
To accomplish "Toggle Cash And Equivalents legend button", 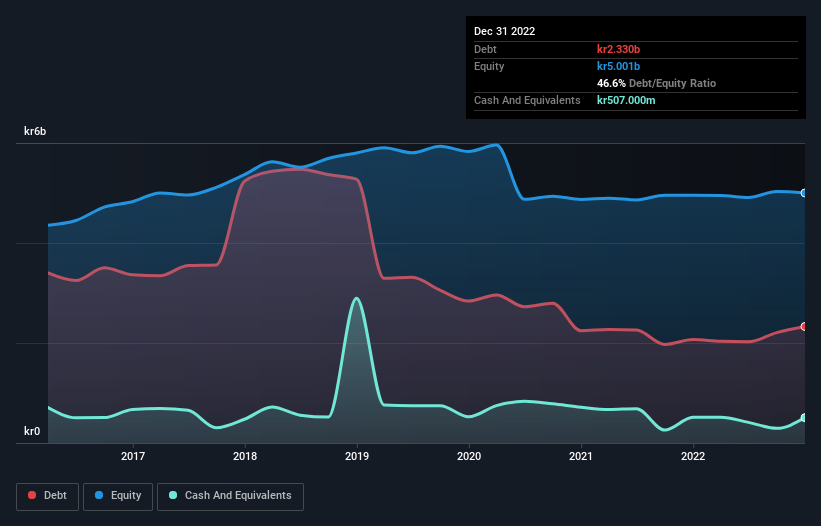I will coord(230,496).
